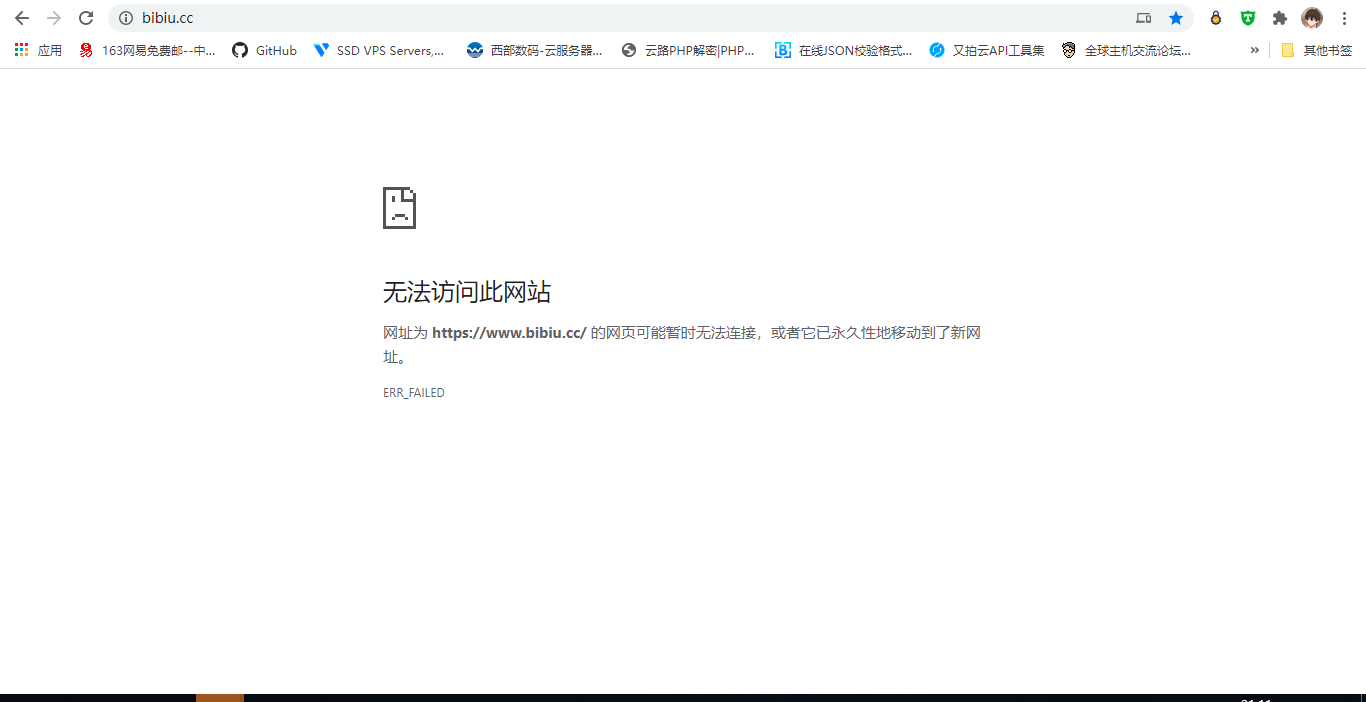
Task: Open the 西部数码-云服务器 bookmark
Action: [535, 50]
